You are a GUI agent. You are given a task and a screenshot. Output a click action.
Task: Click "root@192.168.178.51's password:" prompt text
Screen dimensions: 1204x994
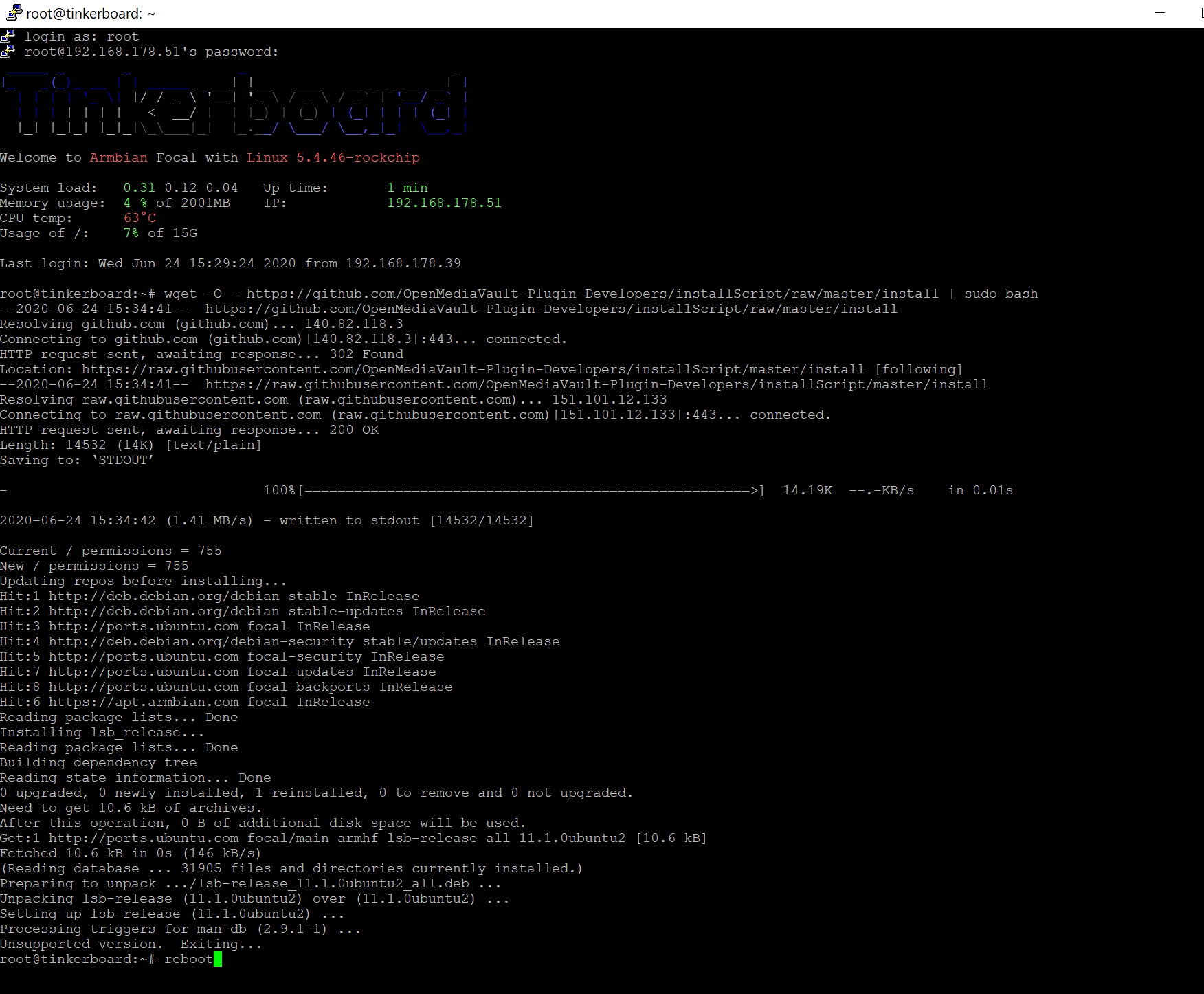pyautogui.click(x=152, y=52)
